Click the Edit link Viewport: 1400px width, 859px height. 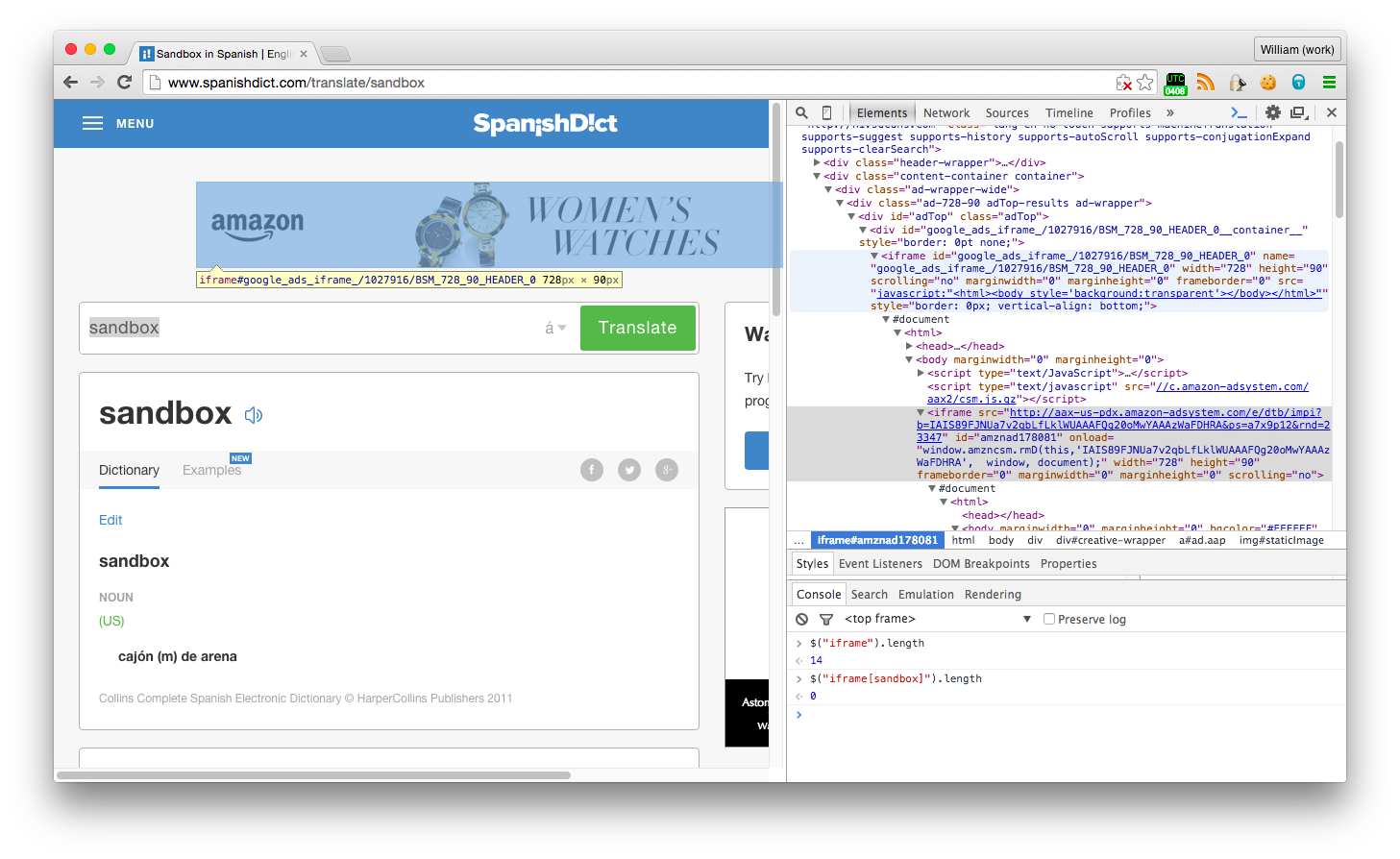pyautogui.click(x=111, y=520)
